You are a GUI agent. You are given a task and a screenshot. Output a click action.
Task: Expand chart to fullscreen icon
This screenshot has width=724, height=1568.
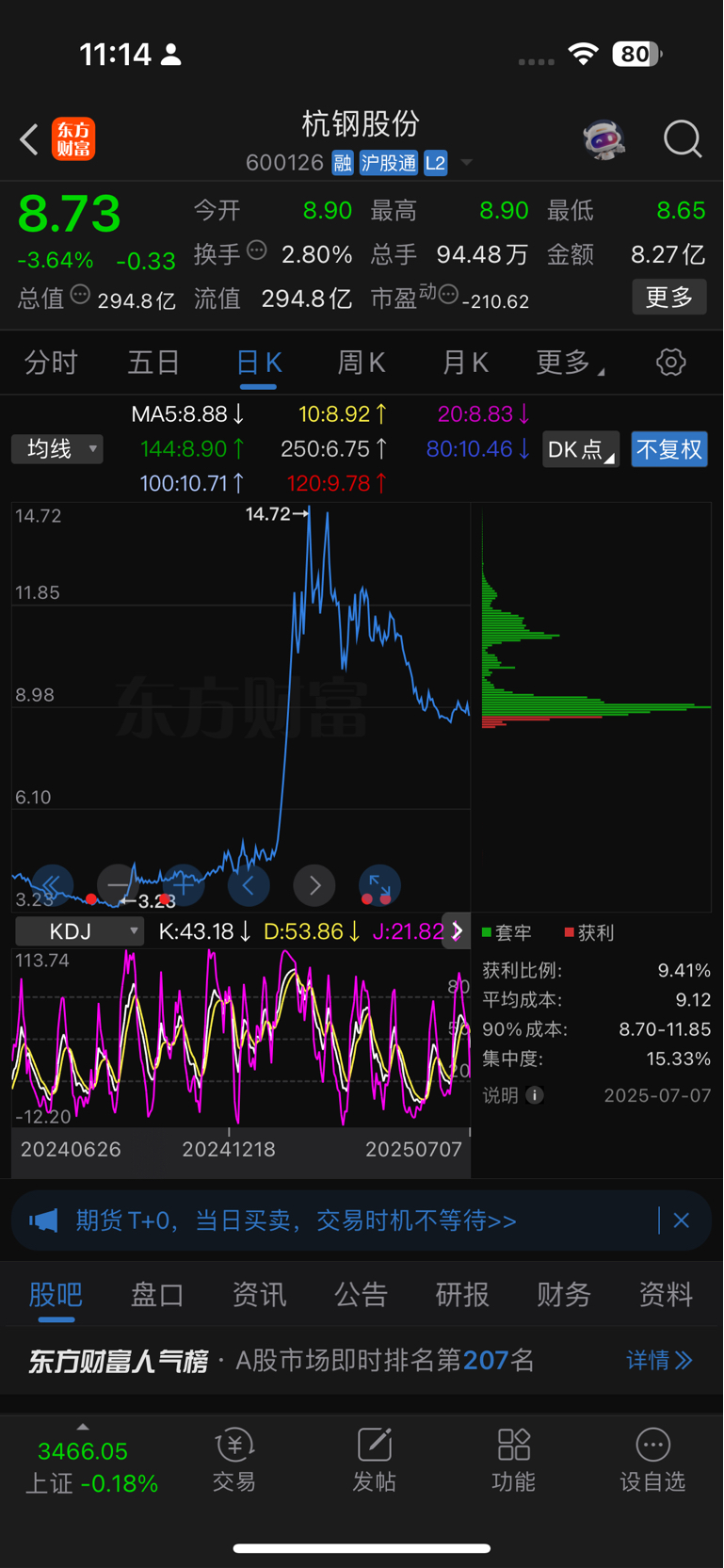pos(379,885)
